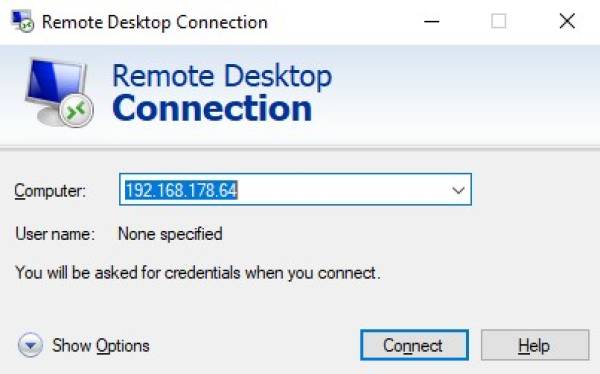The image size is (600, 374).
Task: Click the bold Connection word in banner
Action: click(x=212, y=109)
